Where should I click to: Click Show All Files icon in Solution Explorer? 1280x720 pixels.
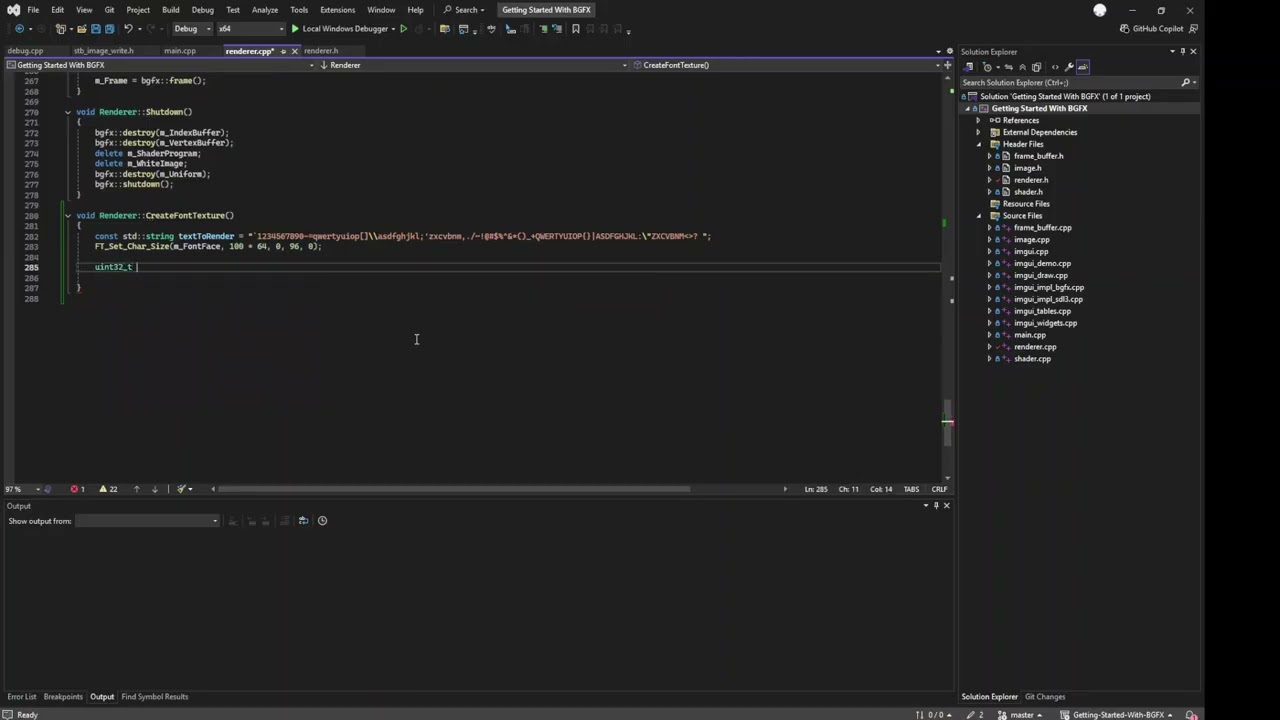tap(1036, 67)
